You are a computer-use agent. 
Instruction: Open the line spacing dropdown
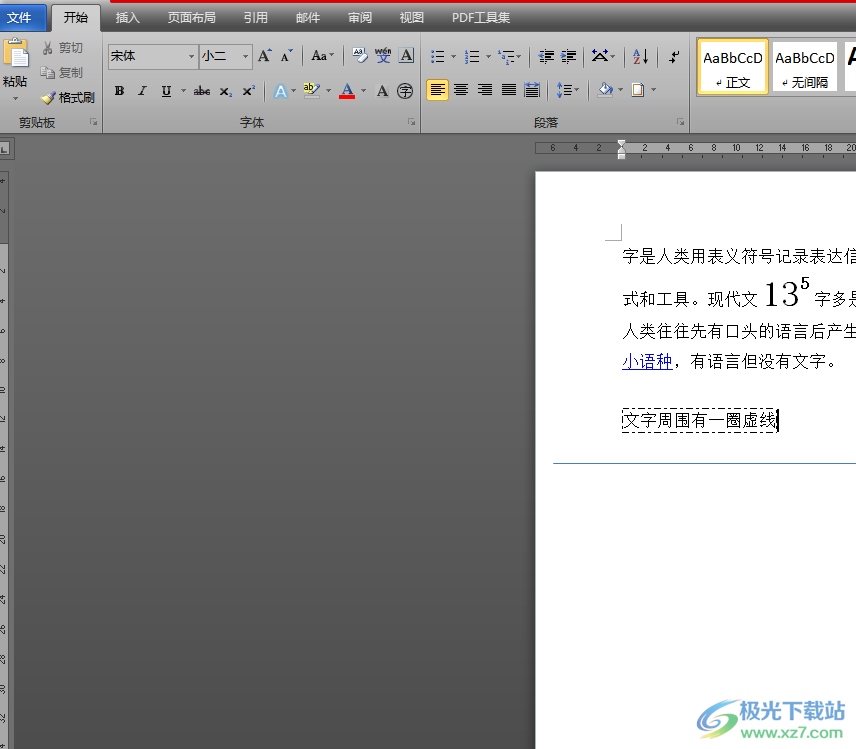[568, 90]
